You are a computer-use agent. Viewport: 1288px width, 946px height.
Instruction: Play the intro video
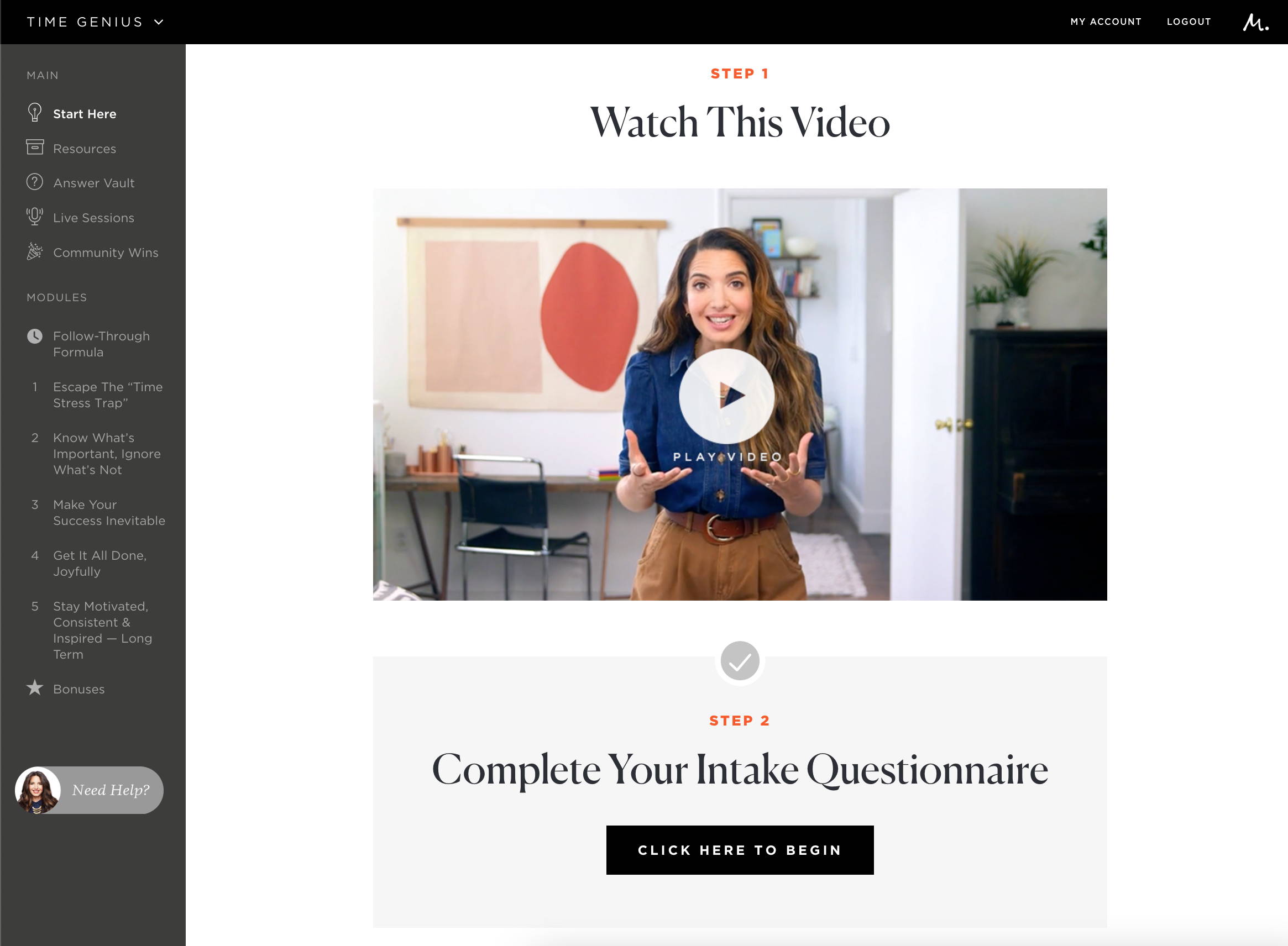726,396
